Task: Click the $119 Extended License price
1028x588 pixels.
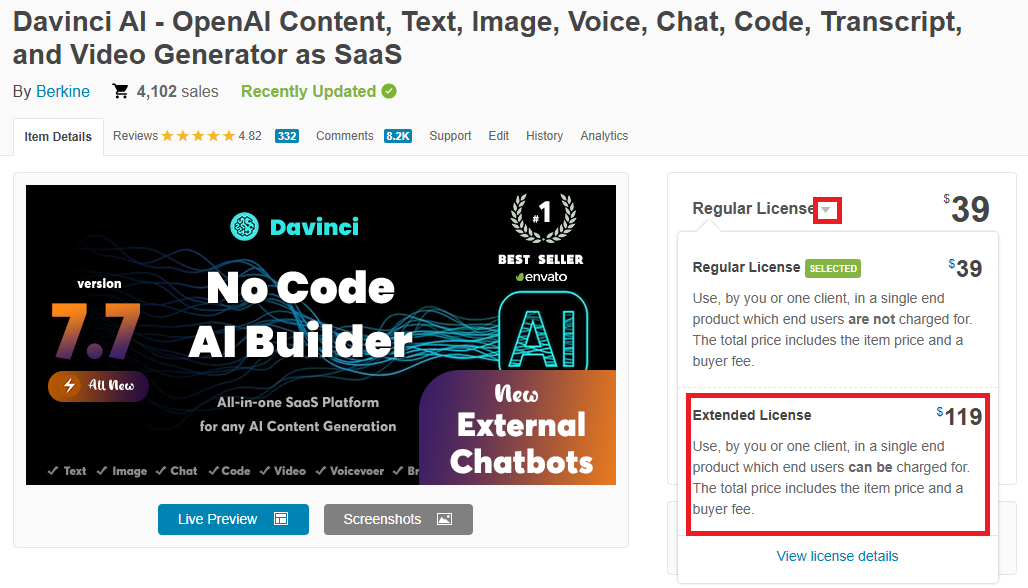Action: coord(959,416)
